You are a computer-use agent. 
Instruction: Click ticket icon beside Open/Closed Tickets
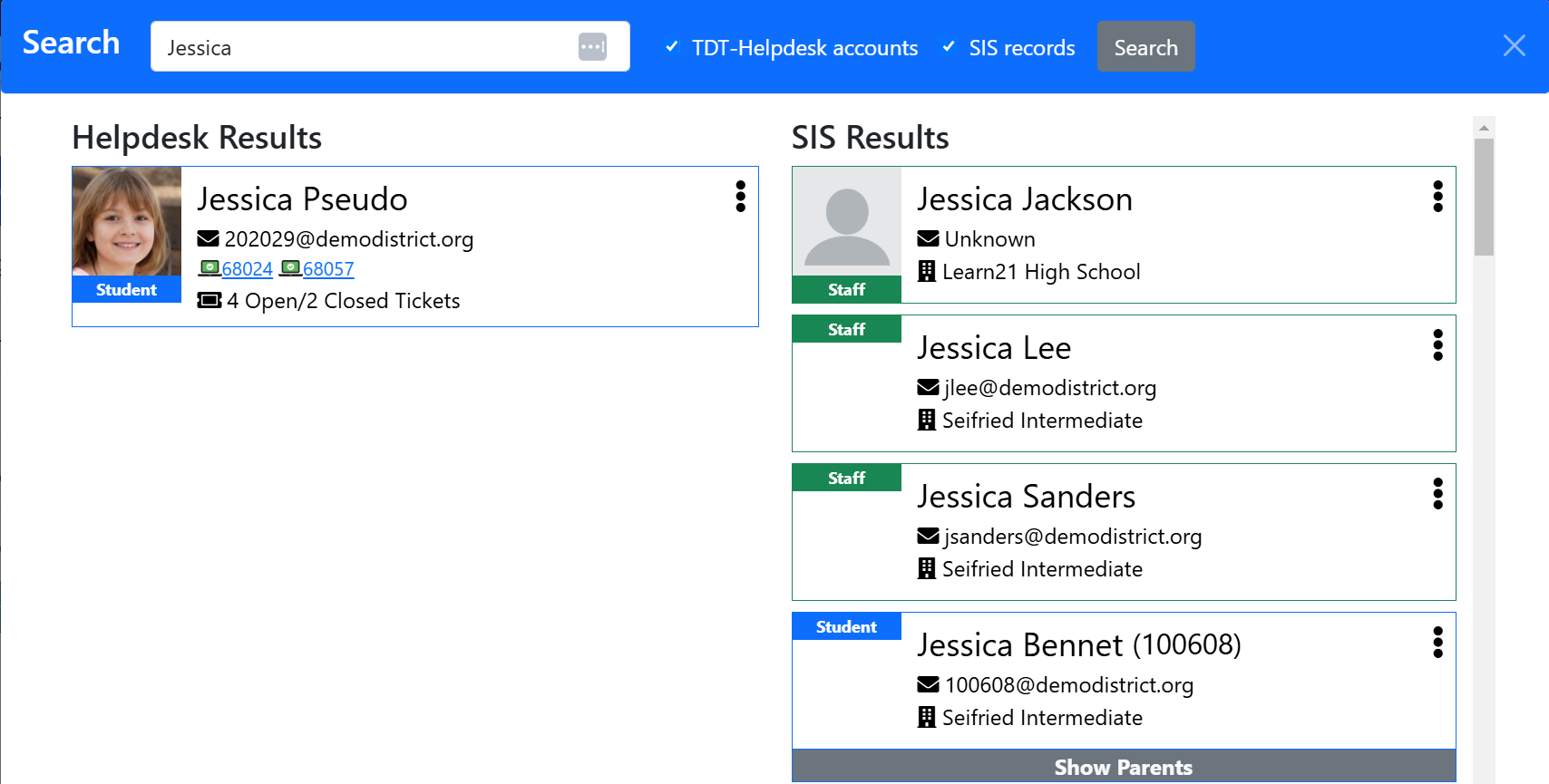click(x=209, y=300)
